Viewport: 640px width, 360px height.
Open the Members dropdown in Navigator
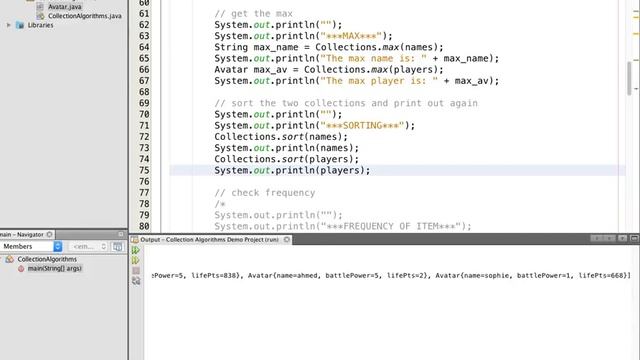tap(31, 247)
